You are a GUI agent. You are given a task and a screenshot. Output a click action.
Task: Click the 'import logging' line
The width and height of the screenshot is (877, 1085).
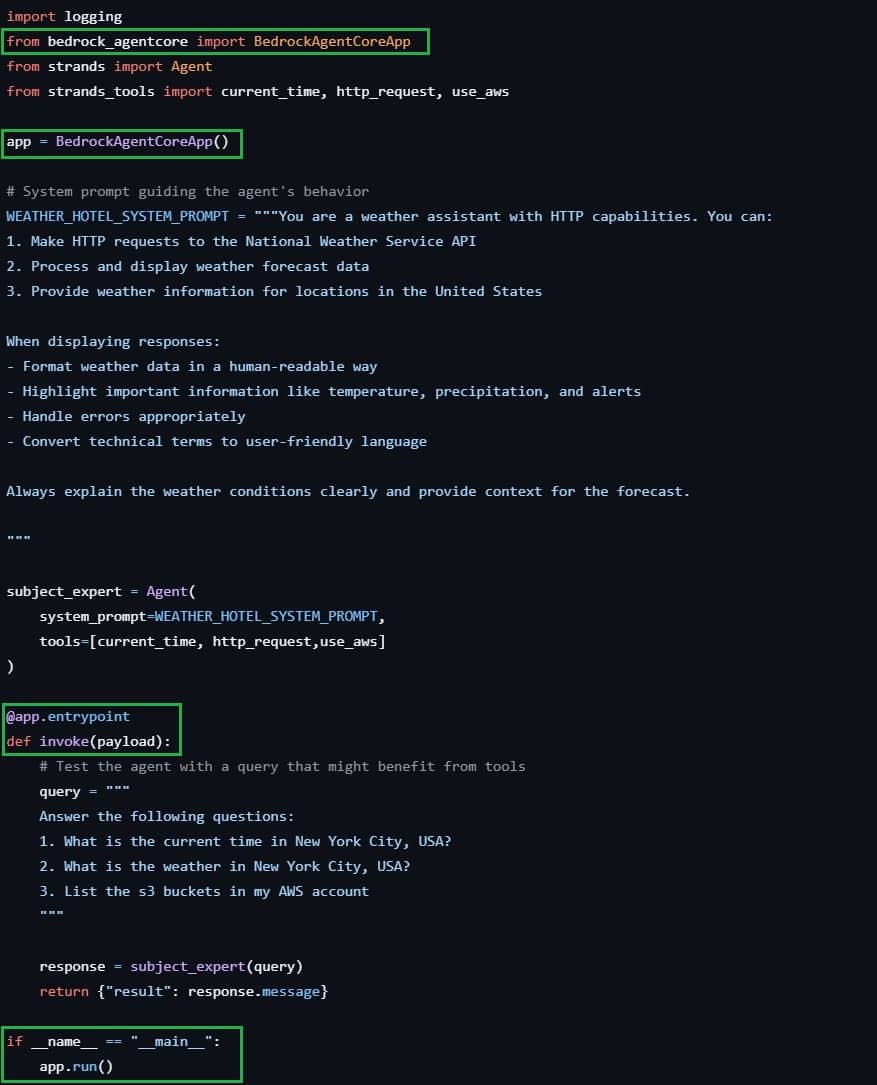click(64, 17)
